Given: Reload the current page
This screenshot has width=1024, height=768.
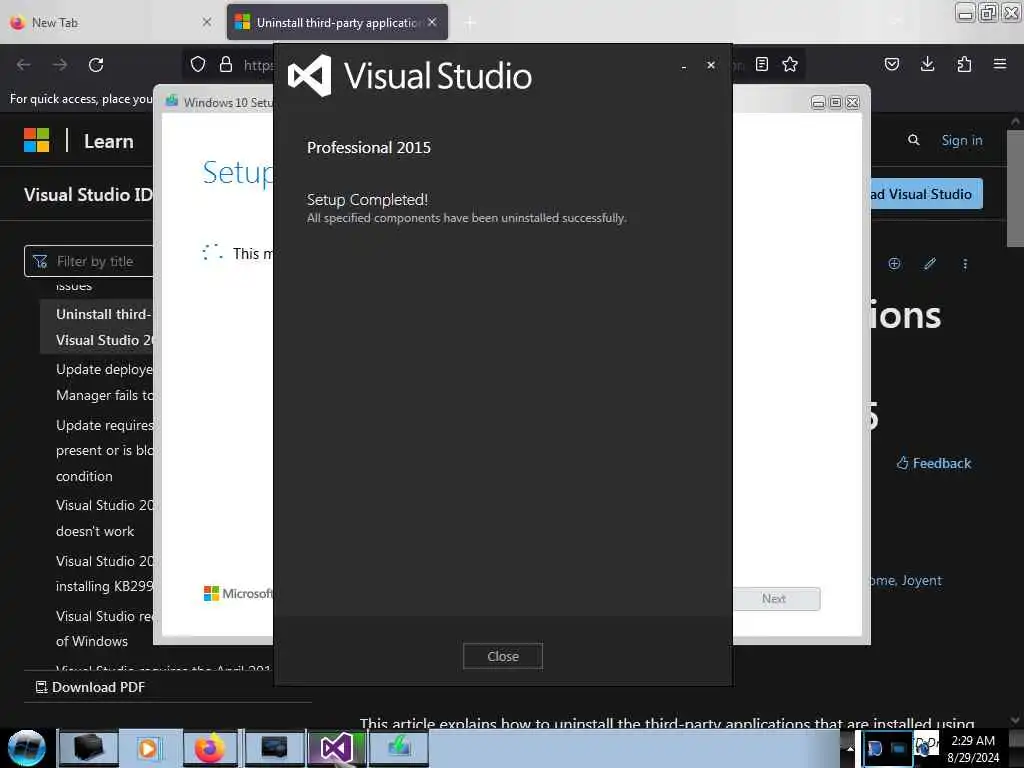Looking at the screenshot, I should point(96,65).
